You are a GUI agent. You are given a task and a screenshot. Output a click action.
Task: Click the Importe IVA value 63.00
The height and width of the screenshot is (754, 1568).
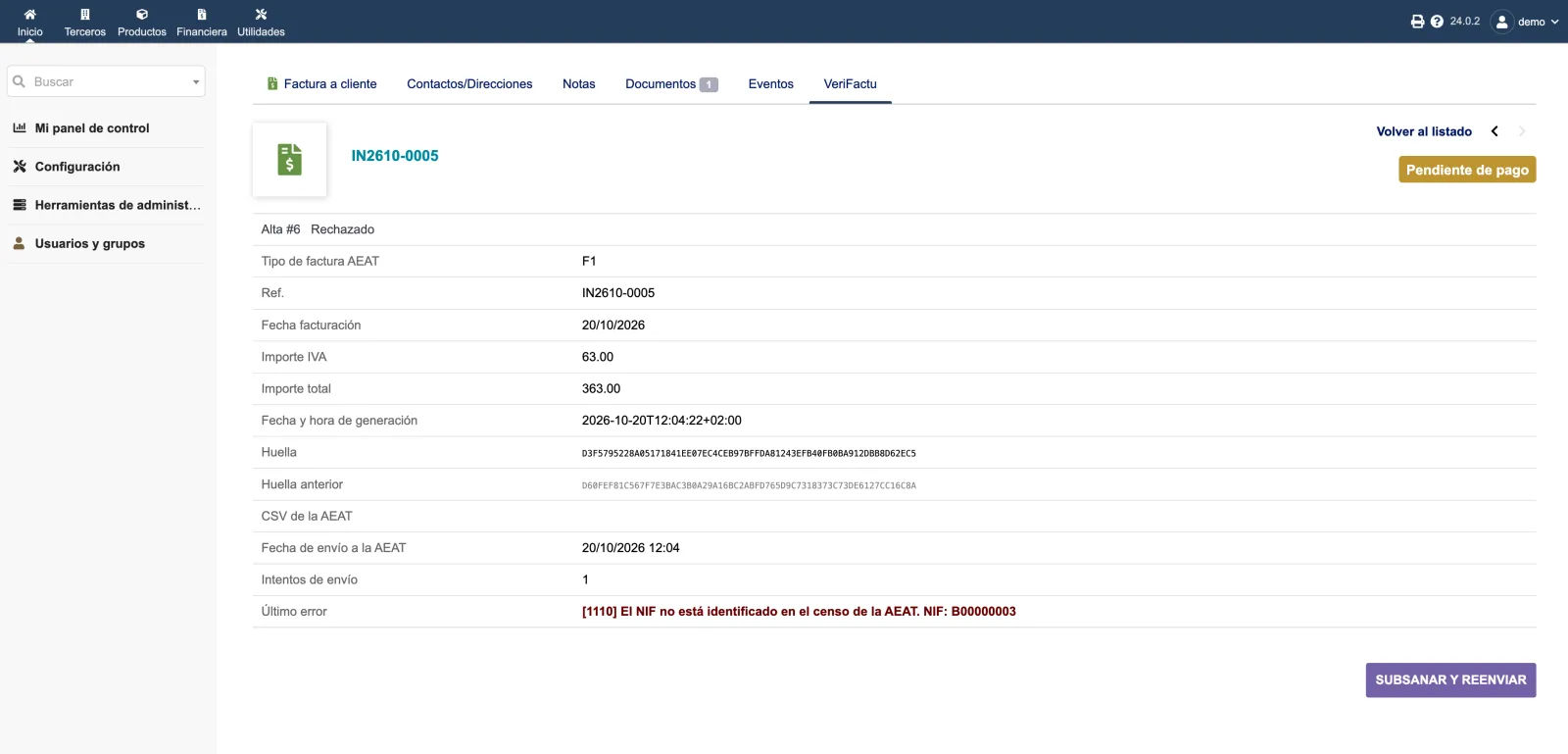tap(598, 357)
